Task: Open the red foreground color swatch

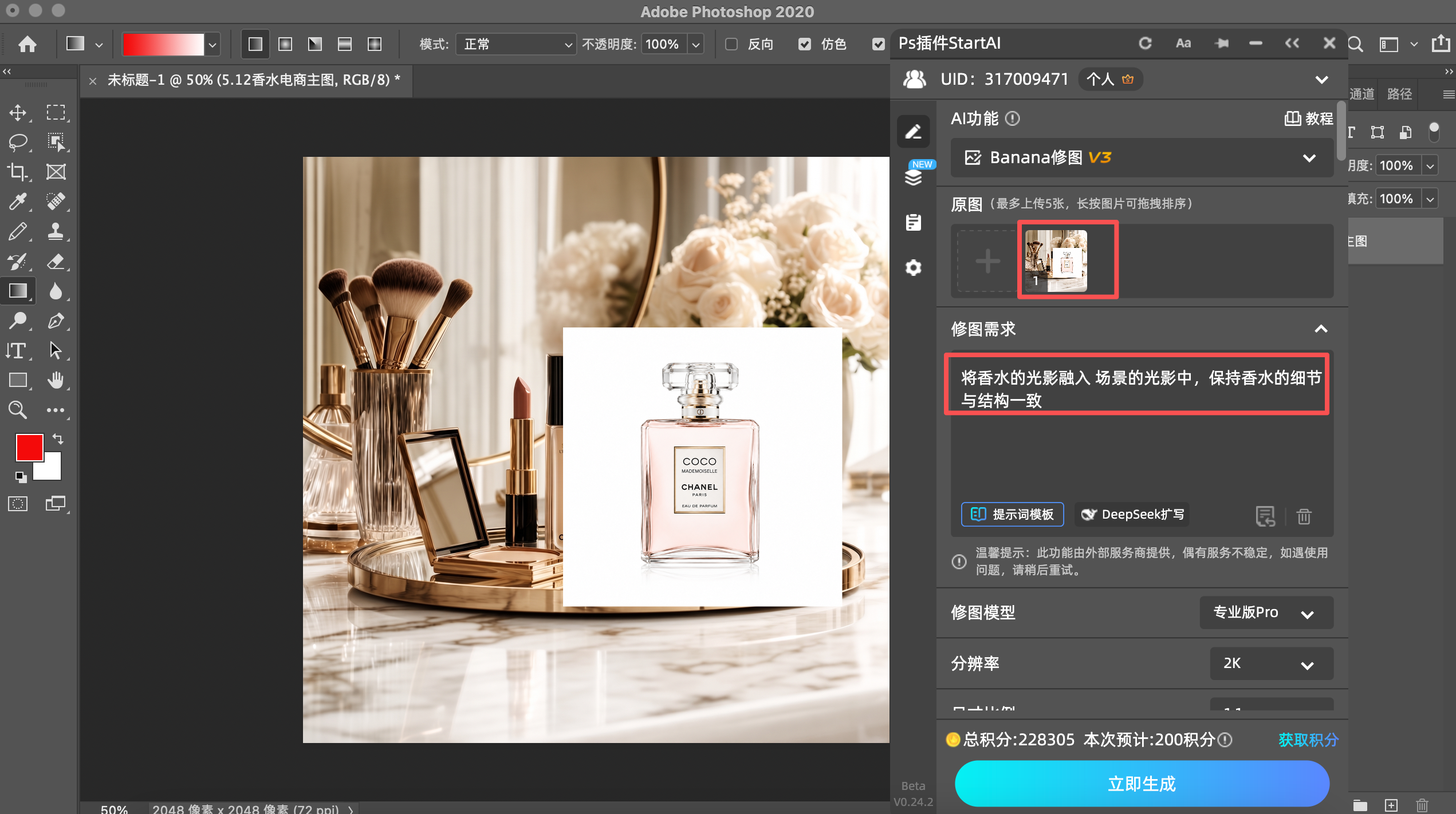Action: [x=29, y=447]
